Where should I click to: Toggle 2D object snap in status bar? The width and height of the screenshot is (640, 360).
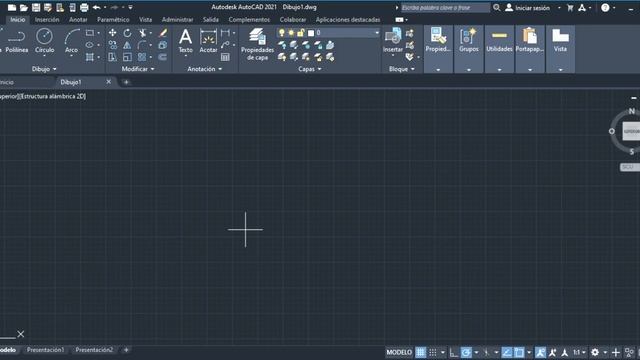tap(519, 352)
